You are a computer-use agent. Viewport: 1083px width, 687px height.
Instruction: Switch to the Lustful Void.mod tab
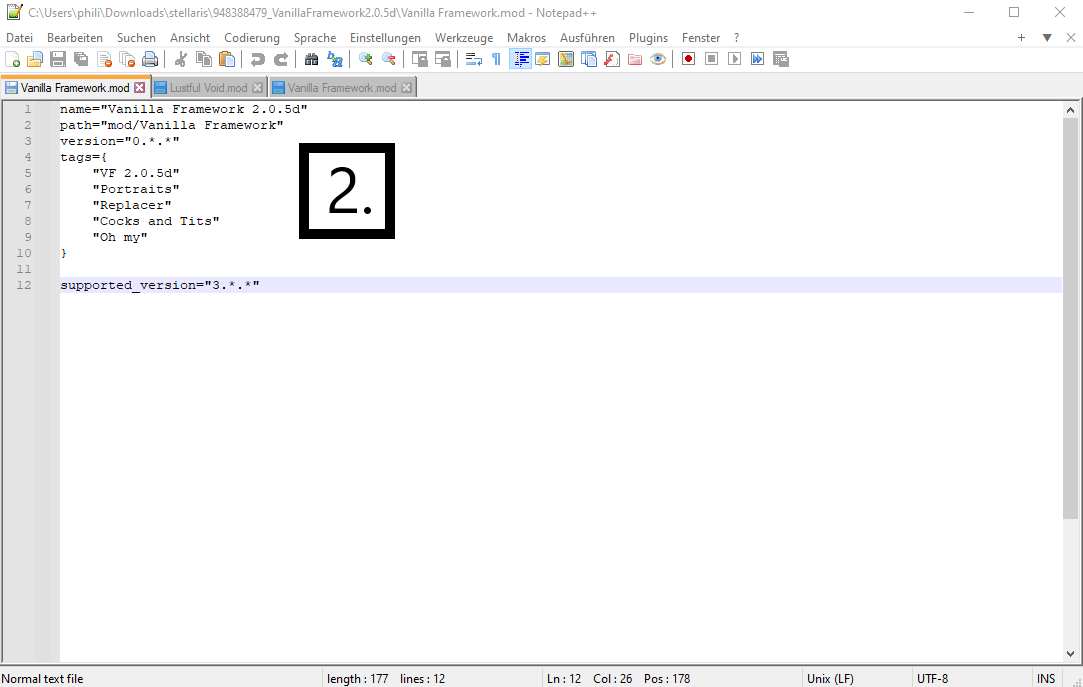coord(208,88)
